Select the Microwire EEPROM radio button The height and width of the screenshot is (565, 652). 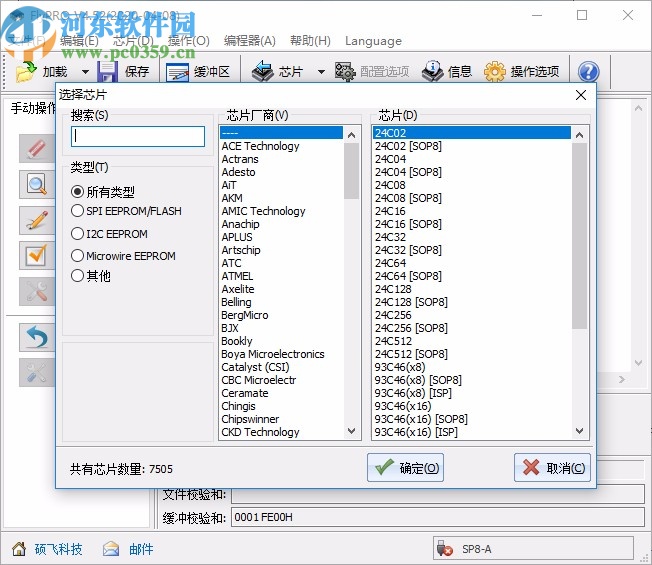(77, 255)
